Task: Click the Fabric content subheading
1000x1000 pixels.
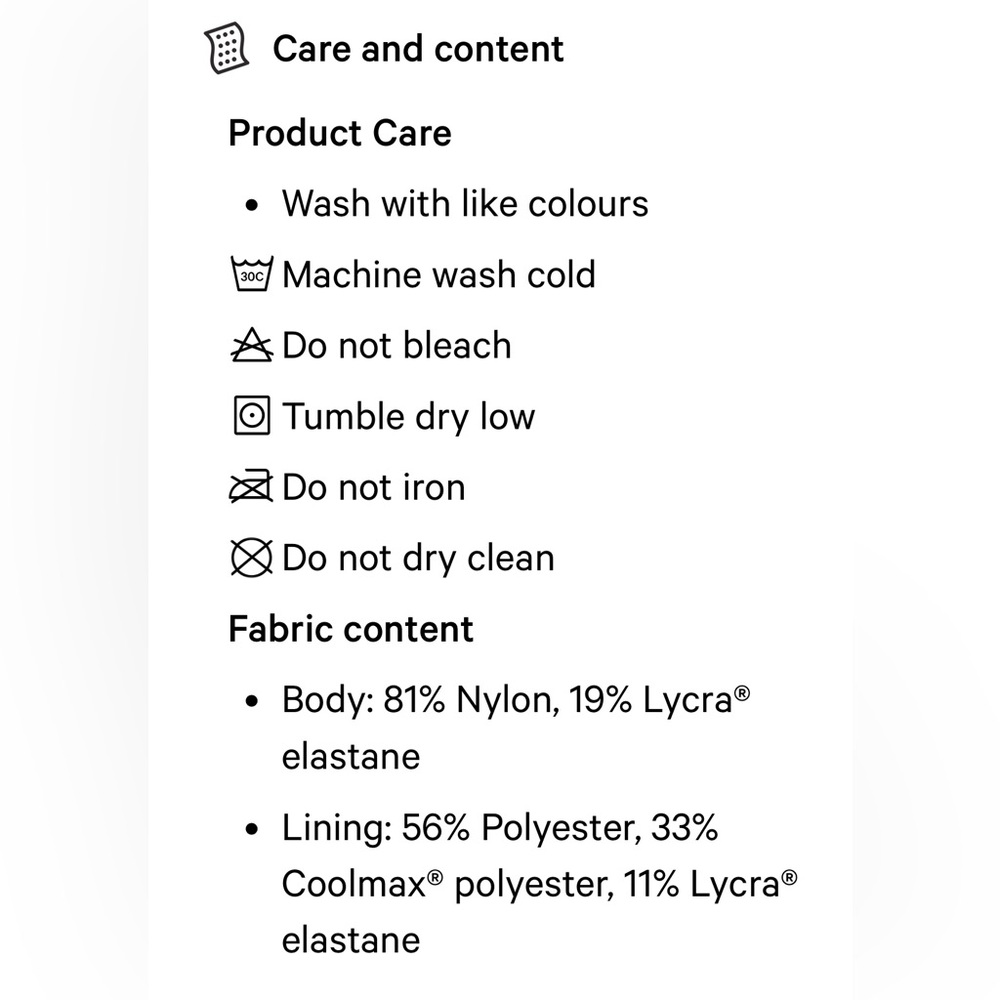Action: (351, 629)
